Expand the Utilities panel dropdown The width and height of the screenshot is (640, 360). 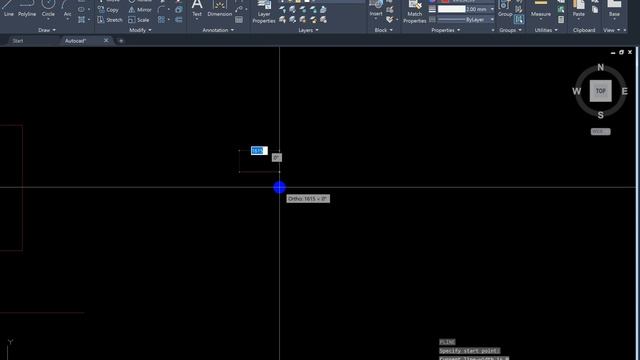[x=546, y=30]
